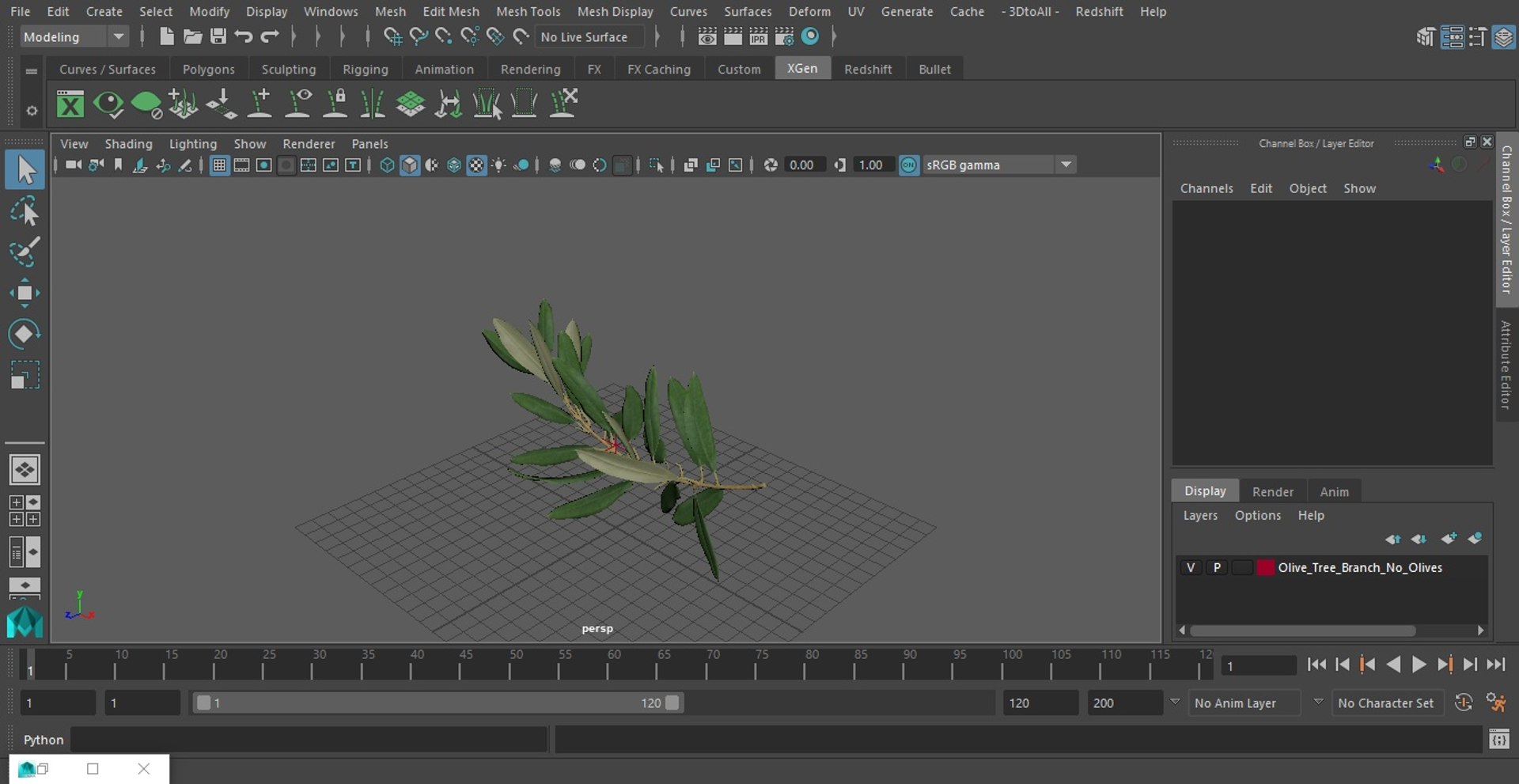
Task: Click the green leaf description icon
Action: pos(146,104)
